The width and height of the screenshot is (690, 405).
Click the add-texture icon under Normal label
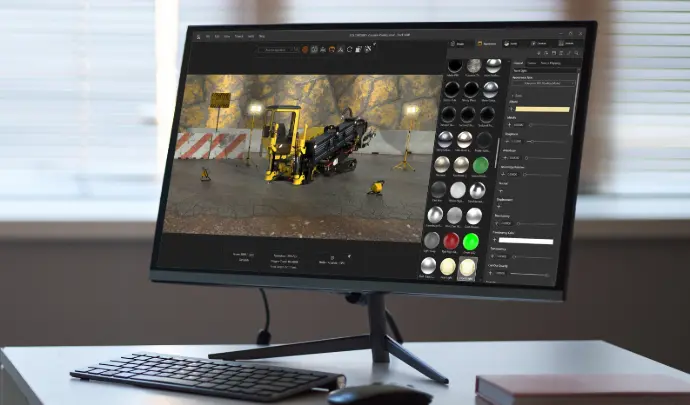(501, 191)
